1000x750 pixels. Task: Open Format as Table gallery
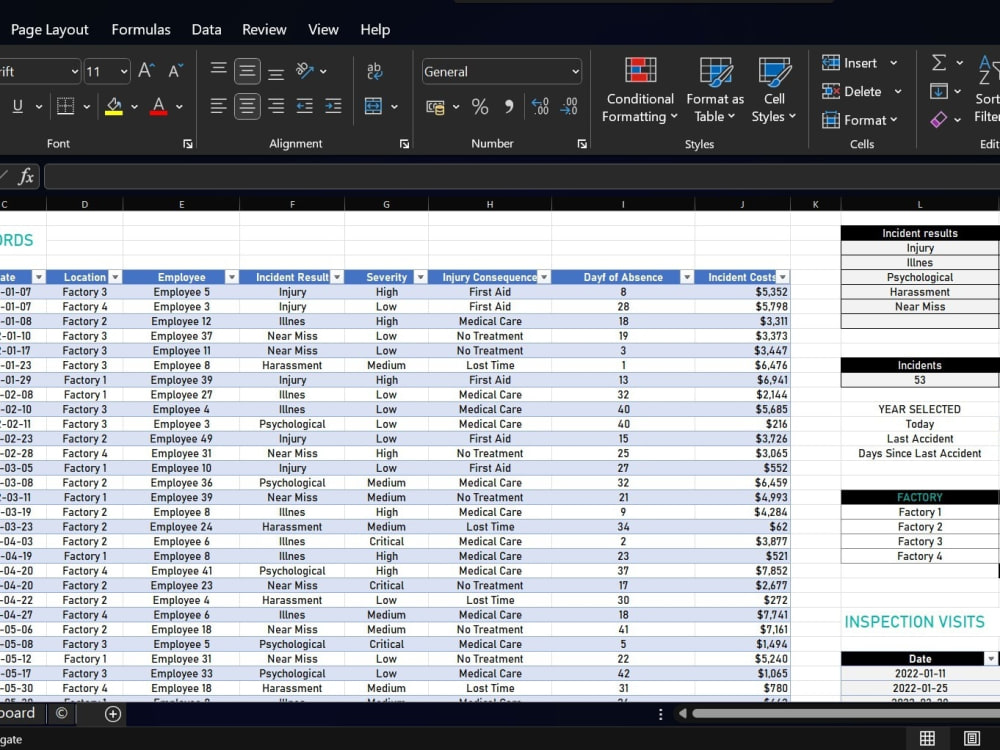715,89
